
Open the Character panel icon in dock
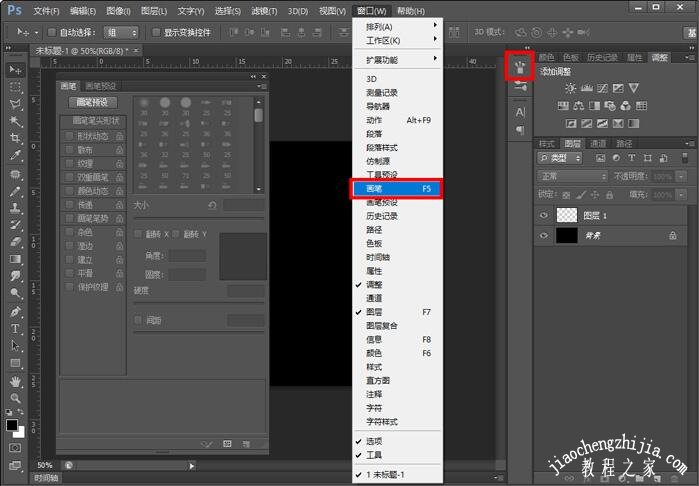(520, 112)
